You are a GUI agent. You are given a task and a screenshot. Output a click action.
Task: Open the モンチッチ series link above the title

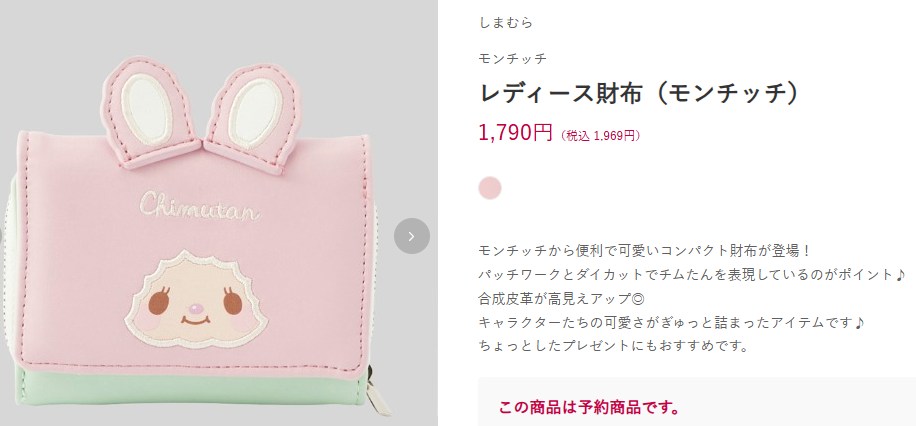[512, 58]
